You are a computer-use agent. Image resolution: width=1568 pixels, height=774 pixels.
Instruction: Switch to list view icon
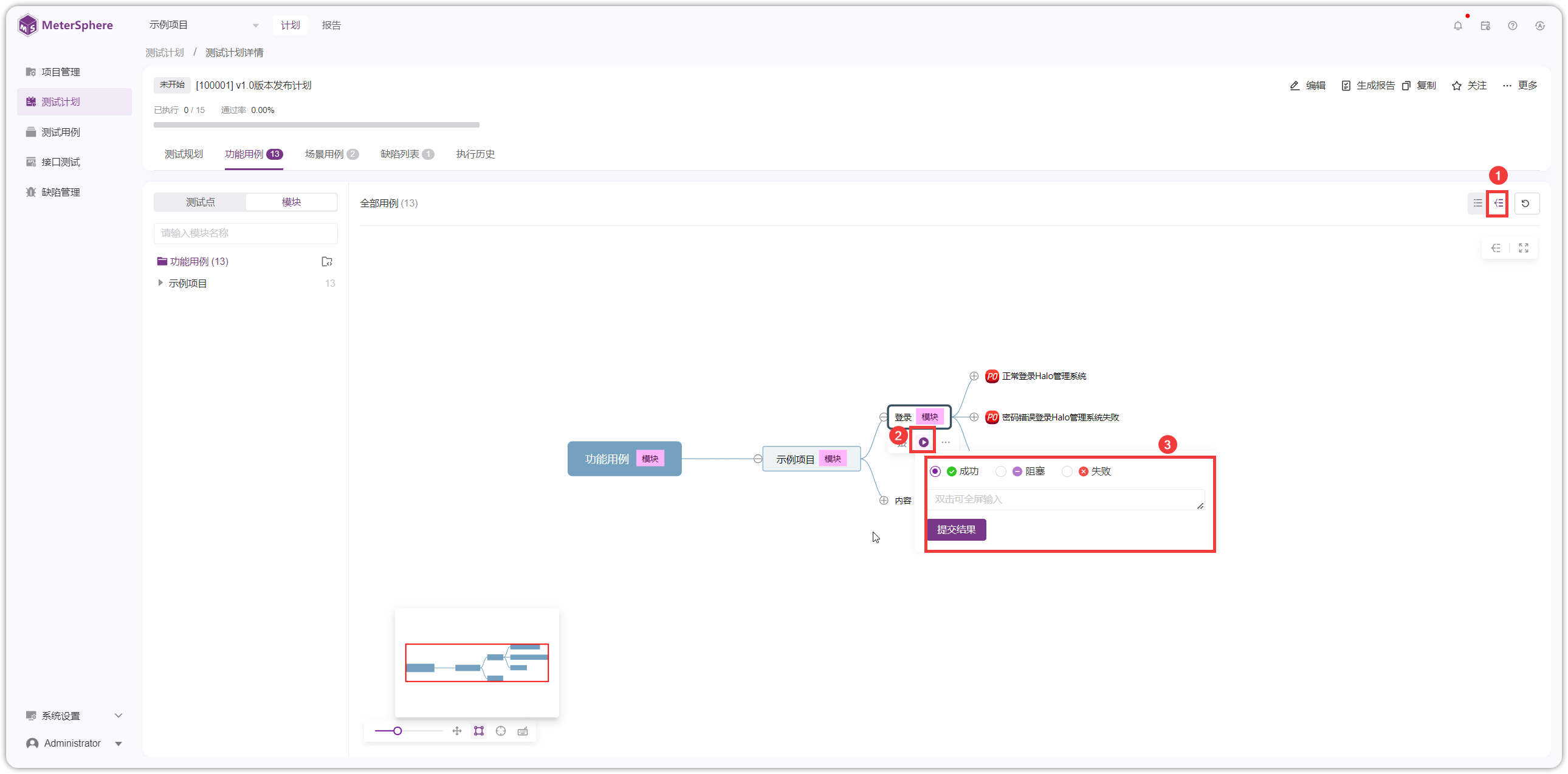click(x=1477, y=204)
